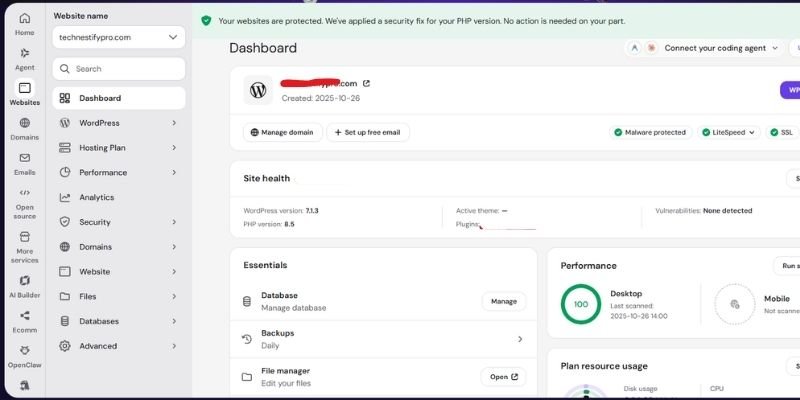The image size is (800, 400).
Task: Click the magnifier icon in Search
Action: click(64, 68)
